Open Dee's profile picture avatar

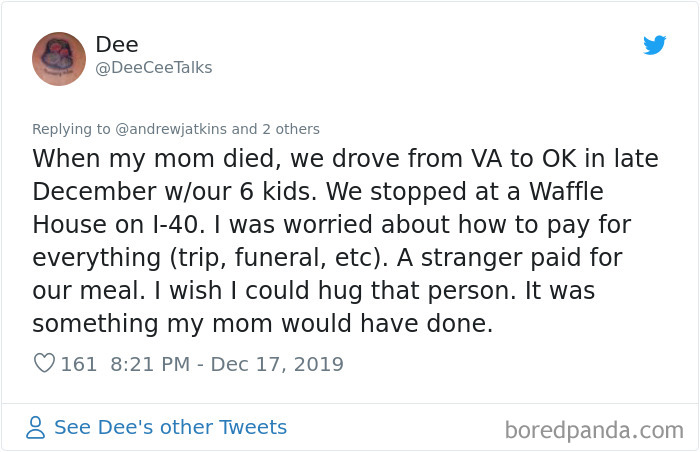[x=59, y=57]
